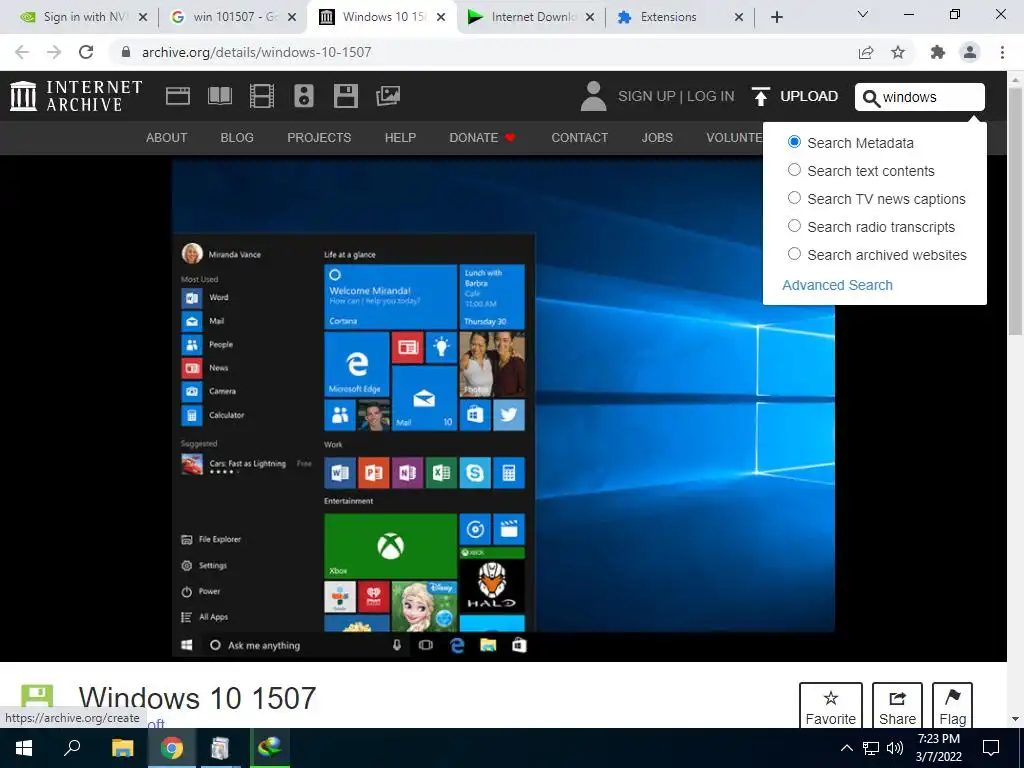1024x768 pixels.
Task: Click the taskbar clock showing 7:23 PM
Action: tap(938, 748)
